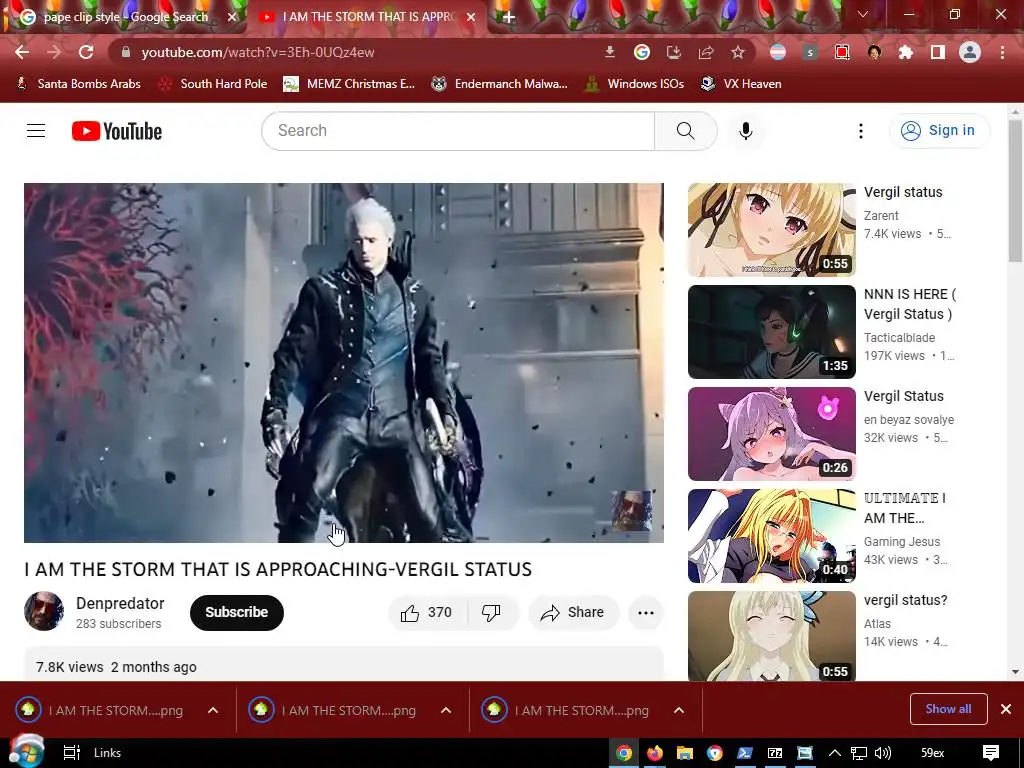Expand second I AM THE STORM download options
Viewport: 1024px width, 768px height.
click(x=446, y=711)
